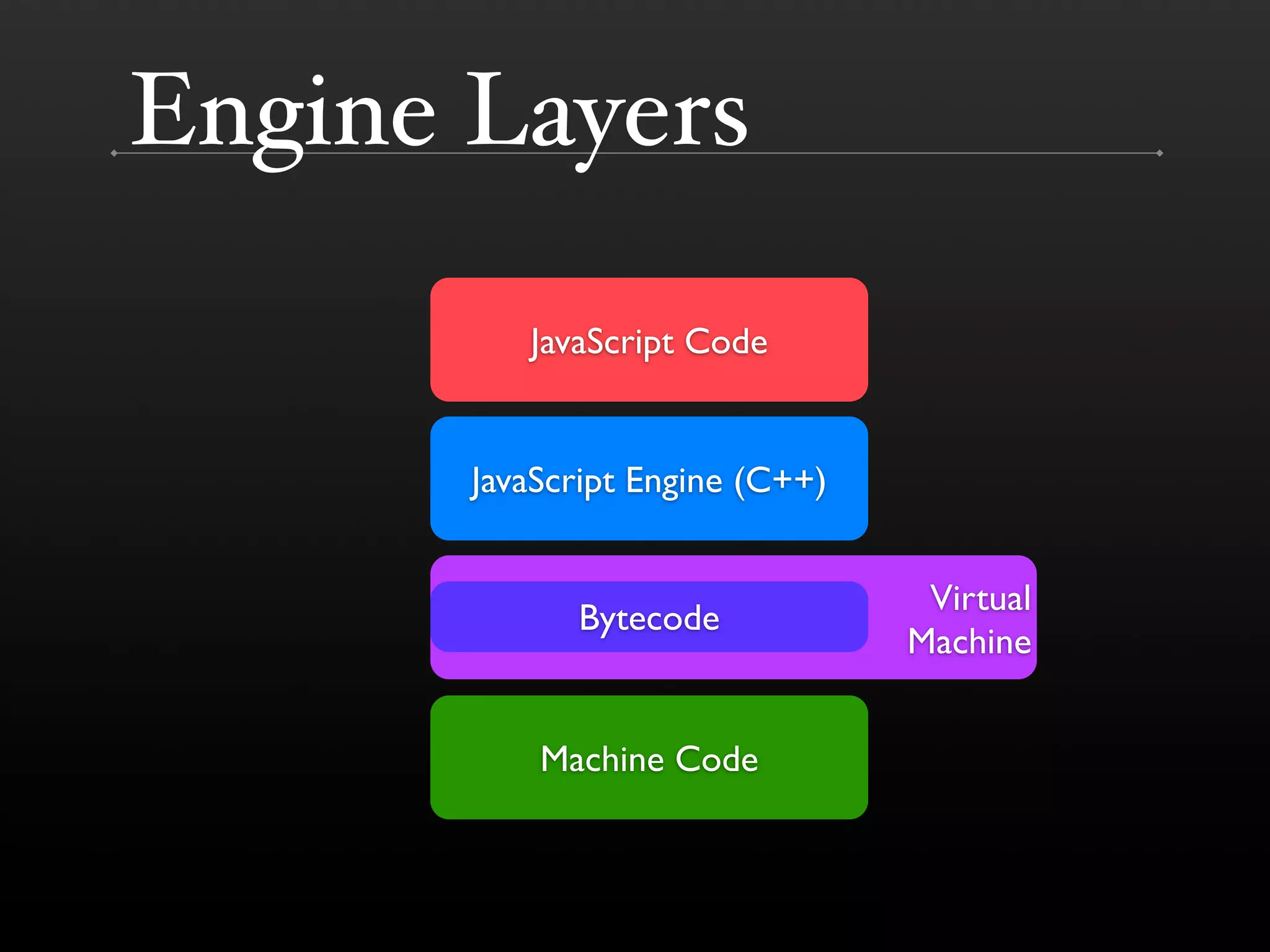This screenshot has width=1270, height=952.
Task: Click the word 'Engine' in the title
Action: [x=283, y=112]
